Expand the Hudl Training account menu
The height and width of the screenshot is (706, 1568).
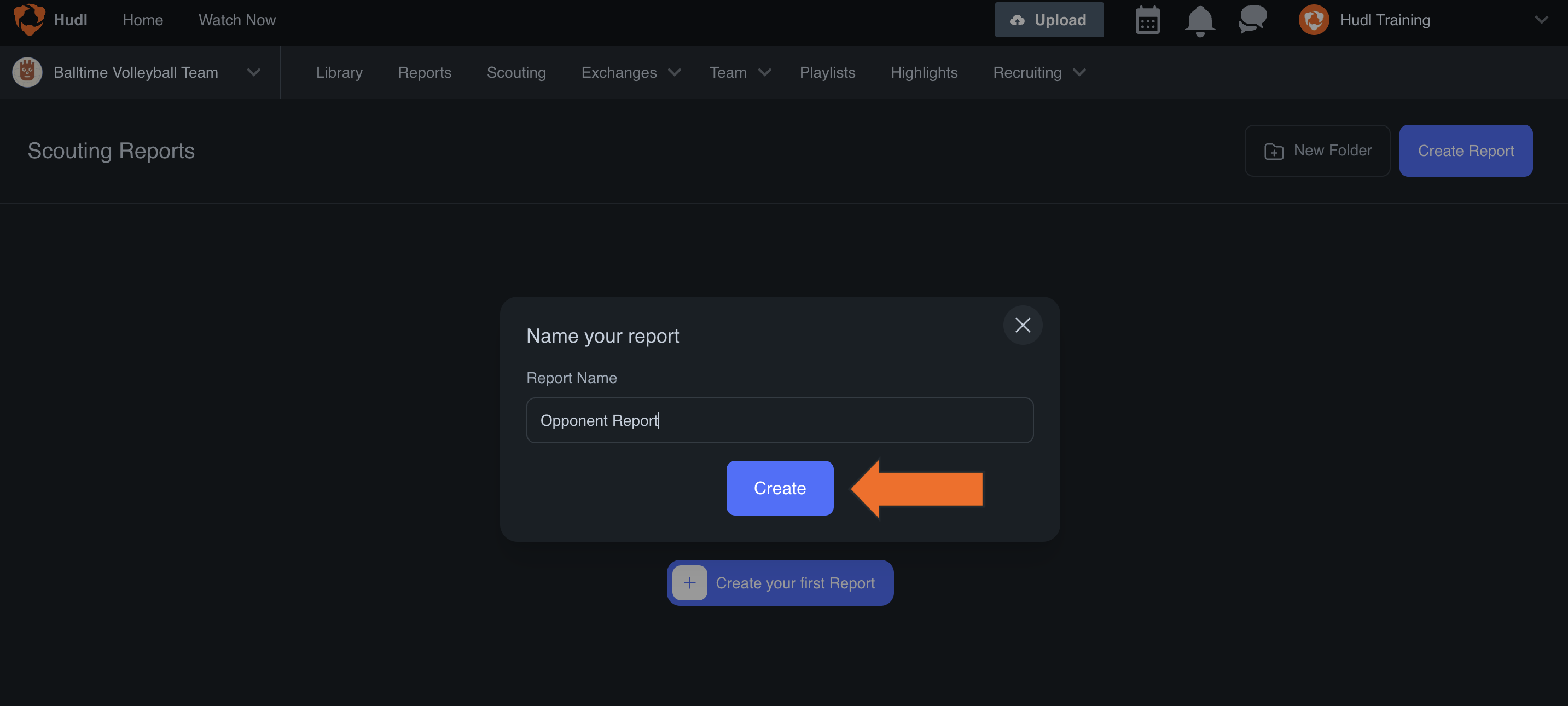1541,20
